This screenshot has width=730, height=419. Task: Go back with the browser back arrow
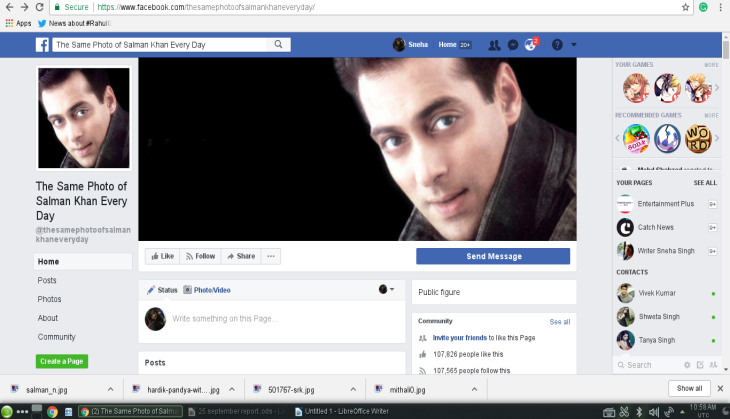click(9, 7)
